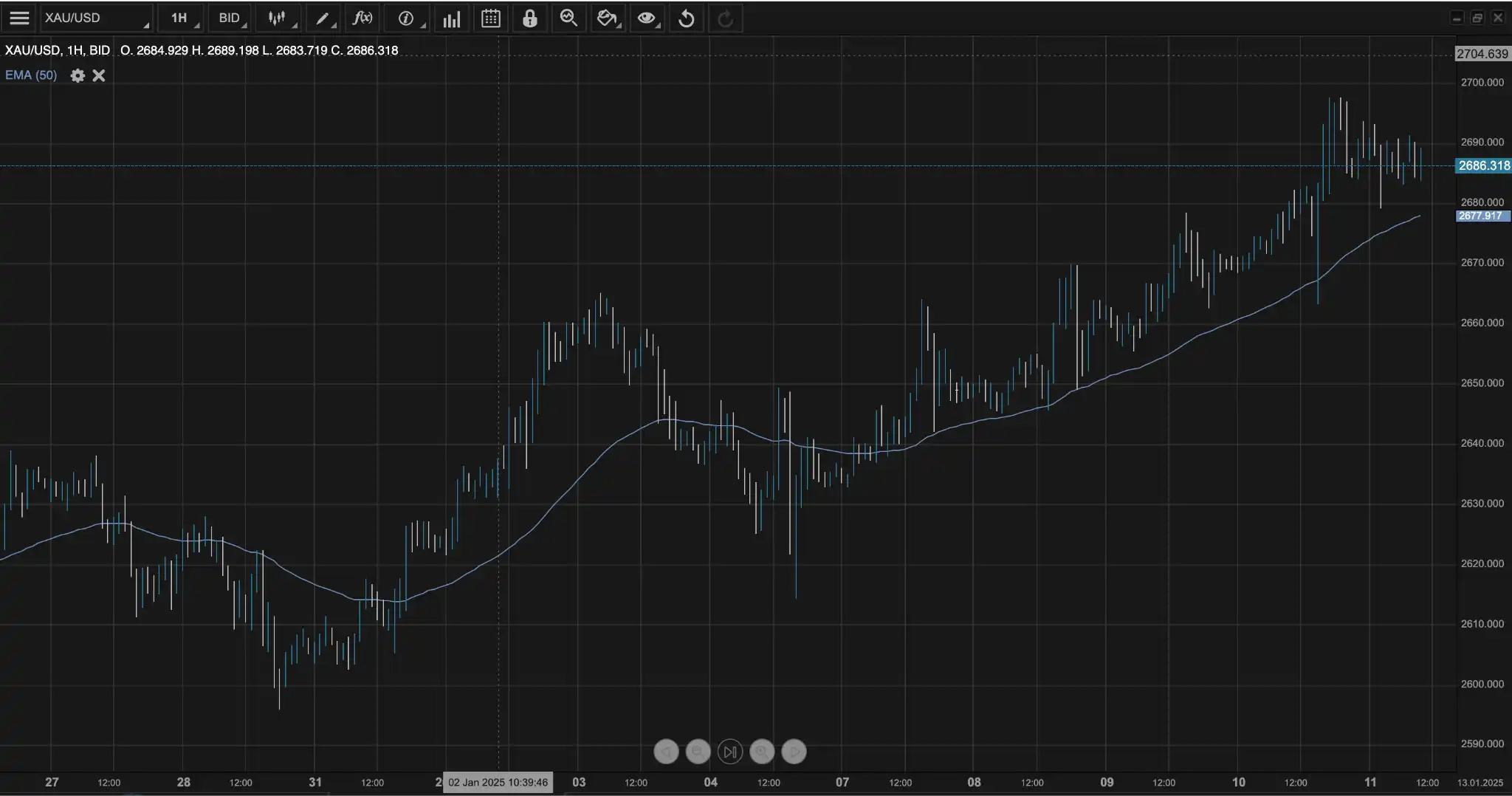Viewport: 1512px width, 796px height.
Task: Click the zoom out button below the chart
Action: pyautogui.click(x=698, y=752)
